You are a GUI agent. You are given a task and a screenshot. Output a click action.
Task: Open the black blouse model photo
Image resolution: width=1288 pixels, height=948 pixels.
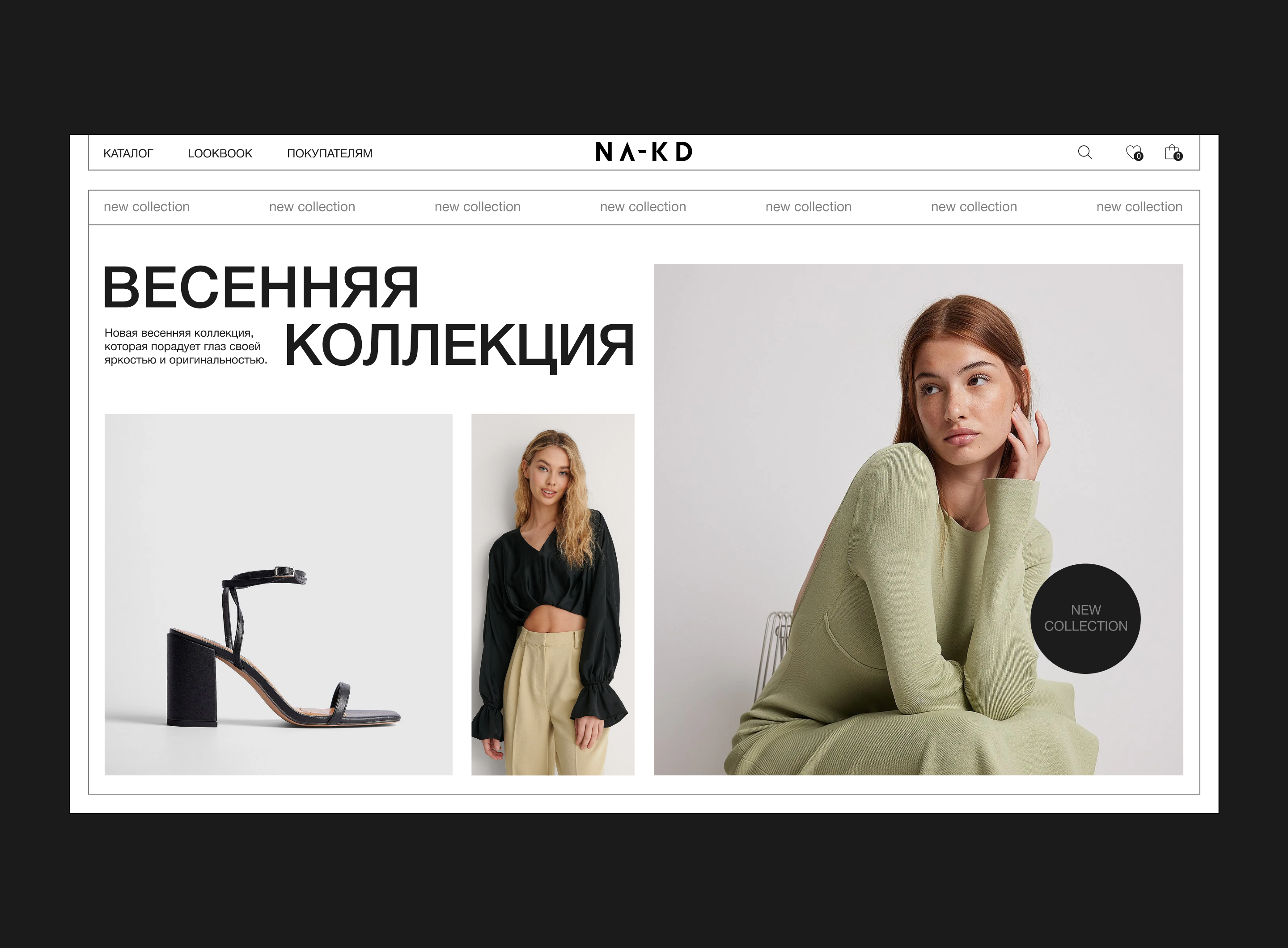[553, 594]
